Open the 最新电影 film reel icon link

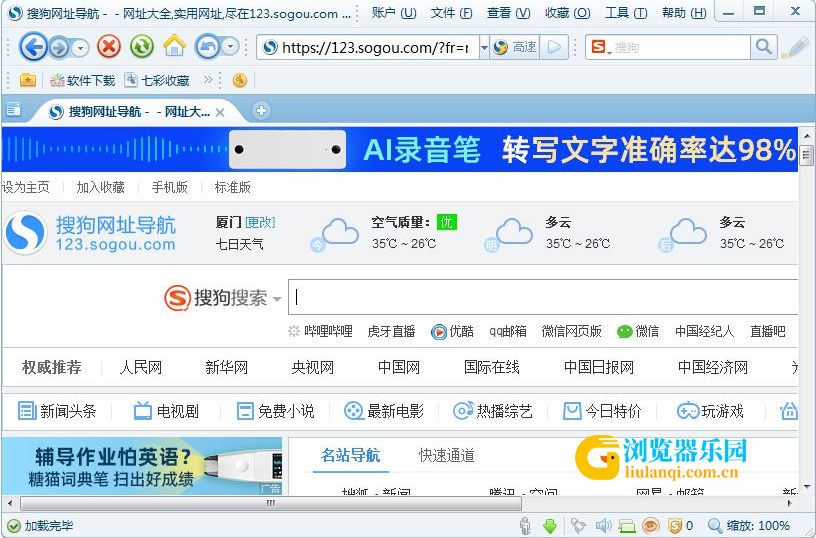tap(384, 411)
